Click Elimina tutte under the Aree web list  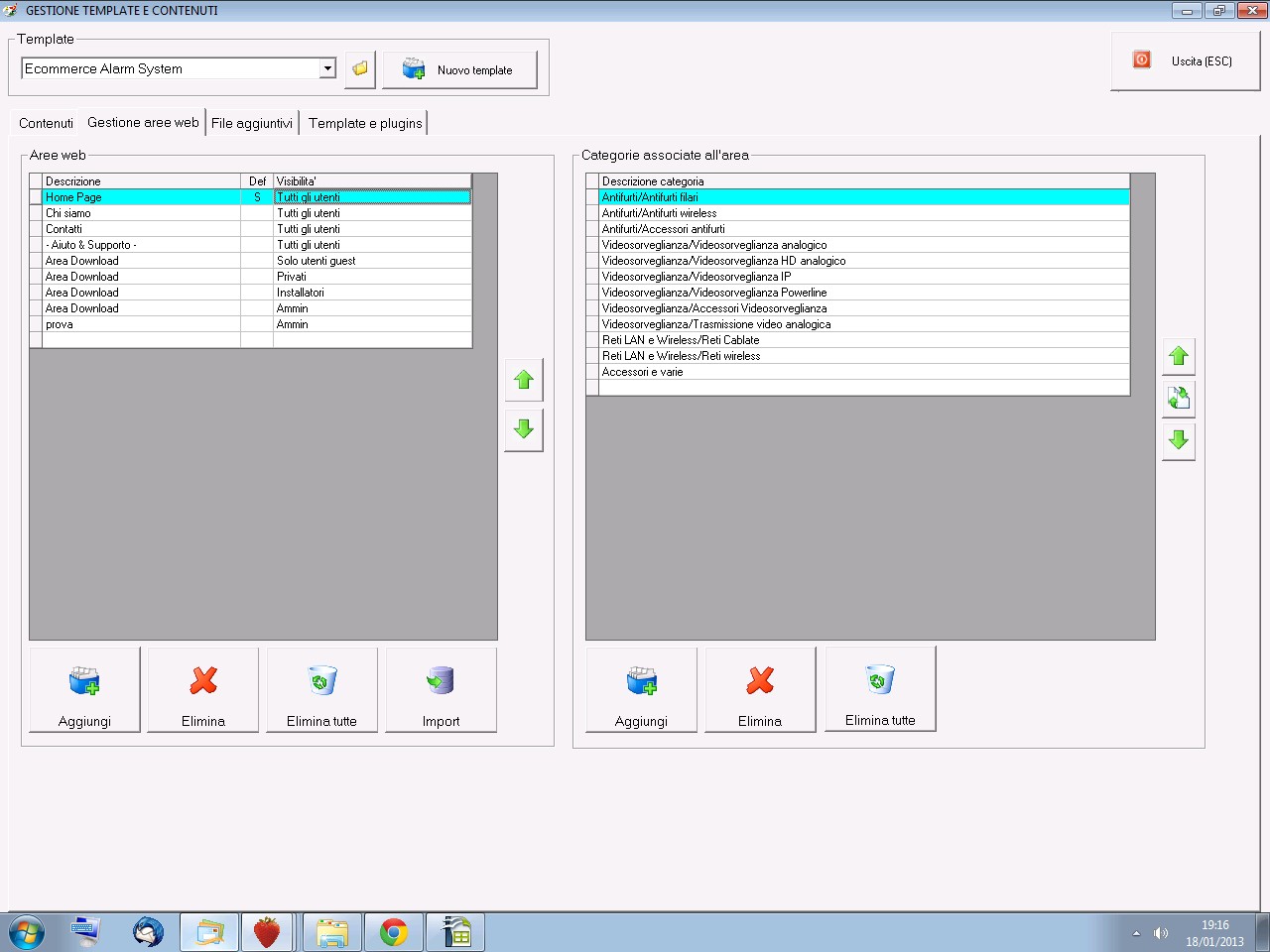[x=322, y=690]
